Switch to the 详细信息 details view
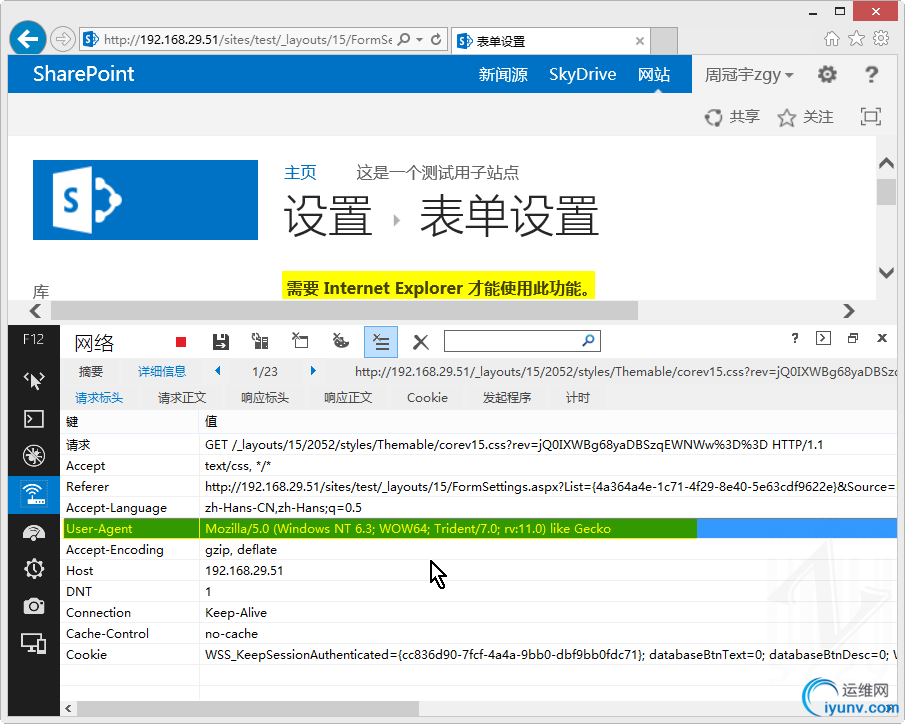Viewport: 905px width, 724px height. pos(162,371)
